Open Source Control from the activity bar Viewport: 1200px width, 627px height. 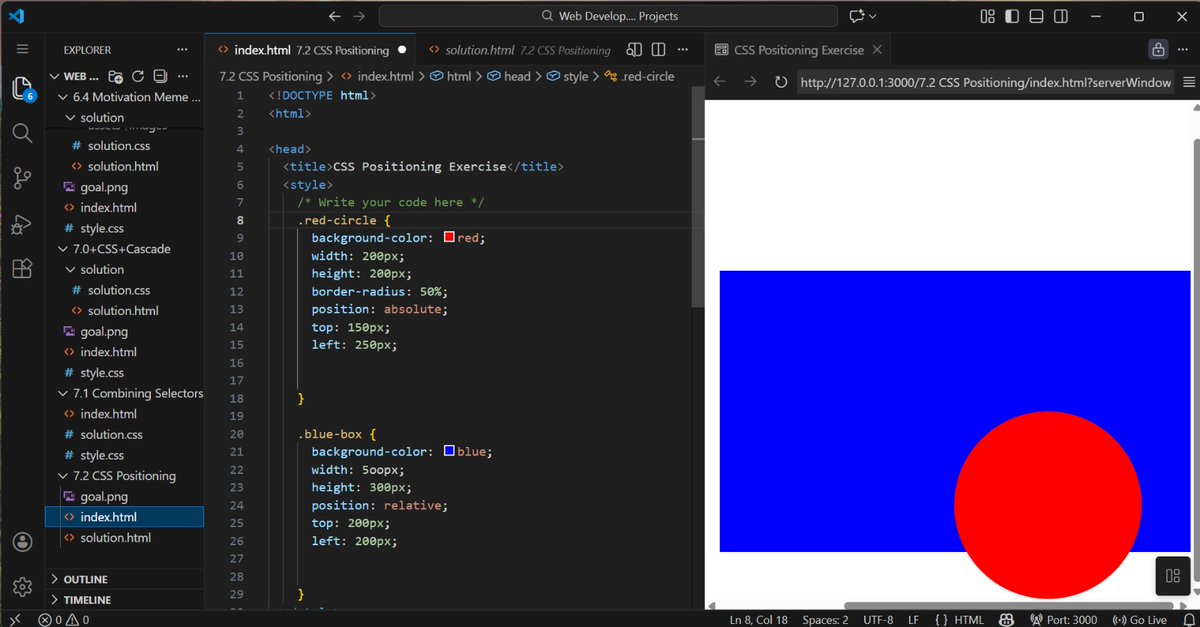pos(22,177)
